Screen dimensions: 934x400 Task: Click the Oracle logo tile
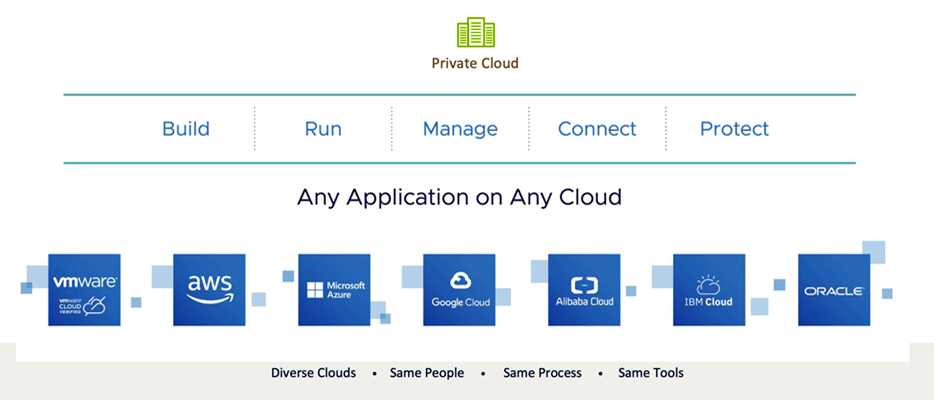point(834,290)
